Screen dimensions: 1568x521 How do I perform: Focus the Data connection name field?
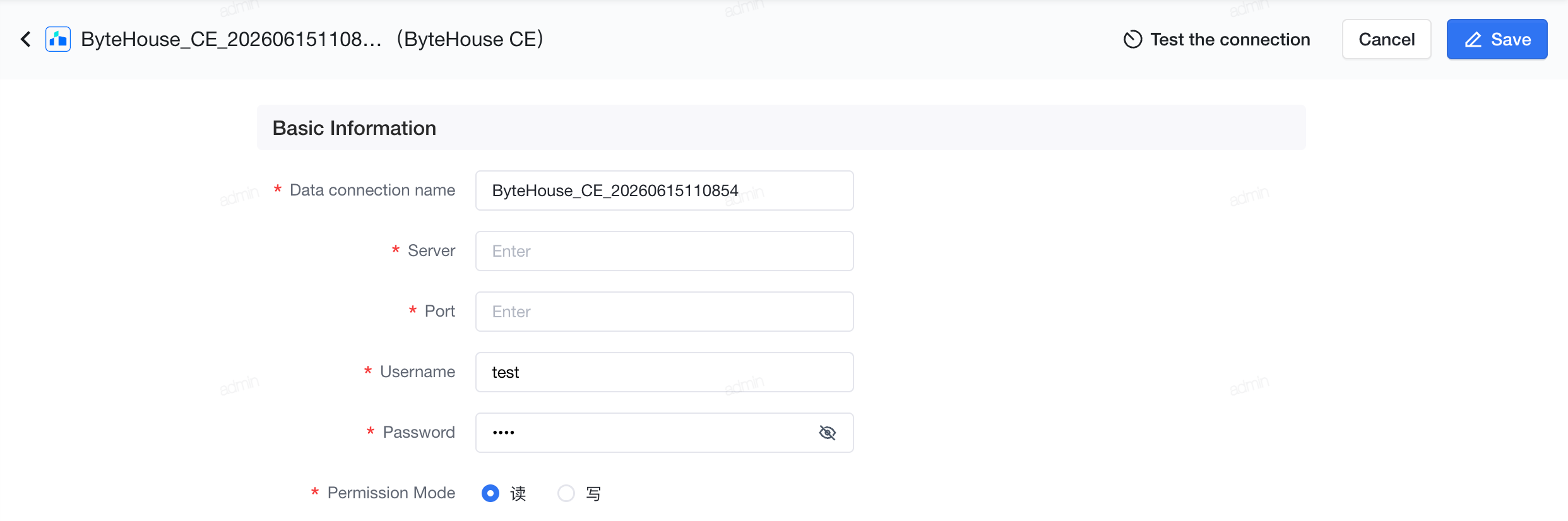coord(664,190)
